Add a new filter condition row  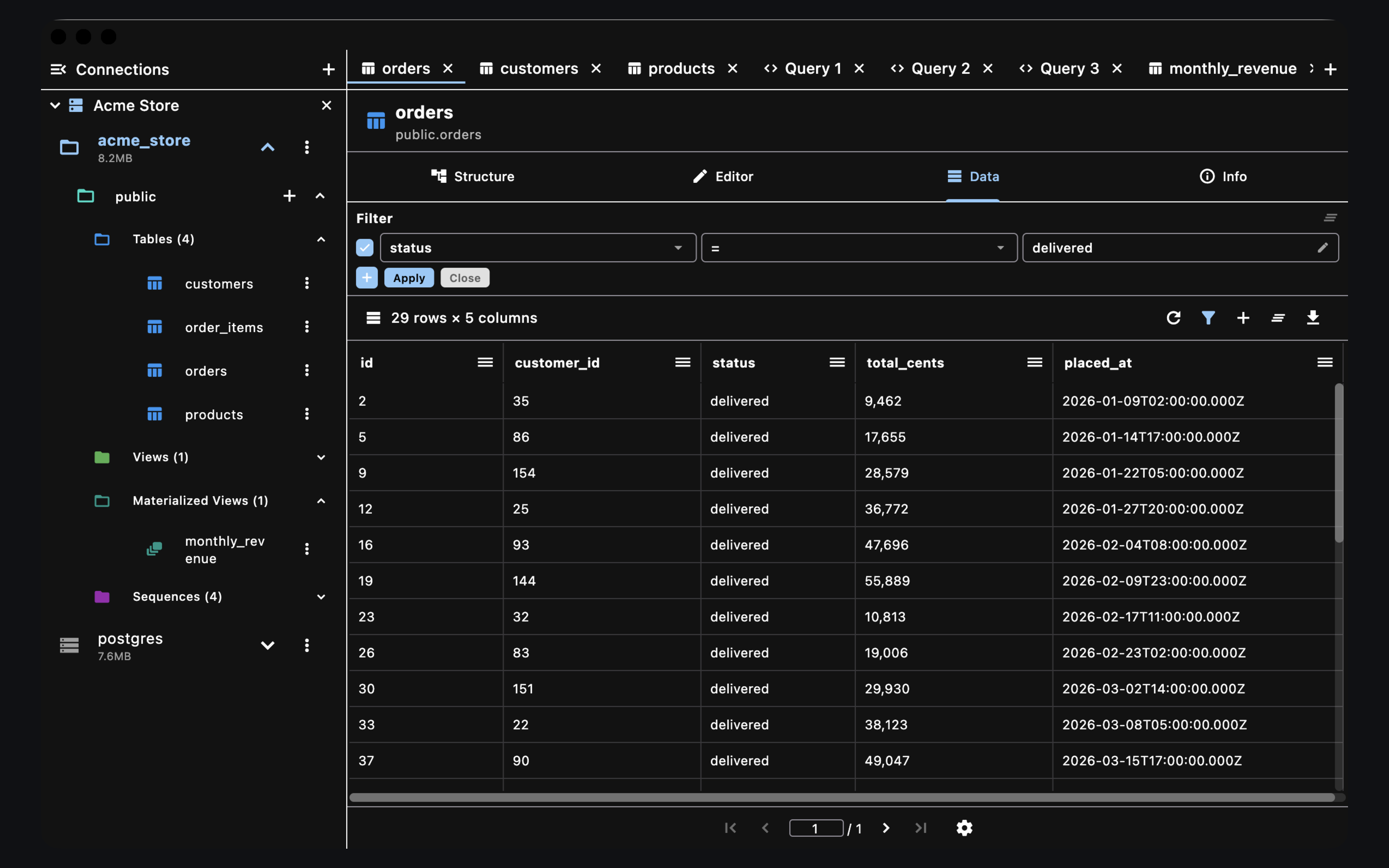(x=367, y=278)
